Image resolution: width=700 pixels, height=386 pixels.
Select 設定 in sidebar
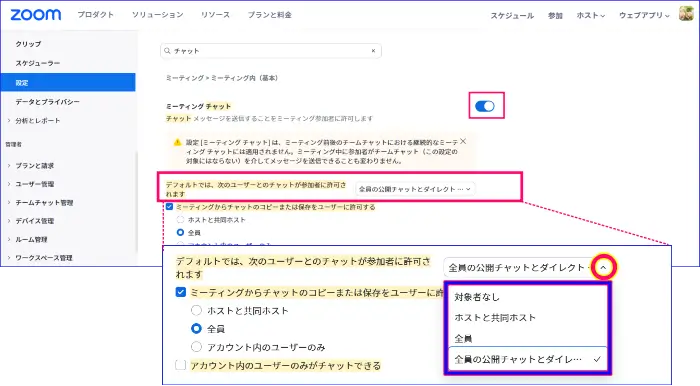coord(68,83)
